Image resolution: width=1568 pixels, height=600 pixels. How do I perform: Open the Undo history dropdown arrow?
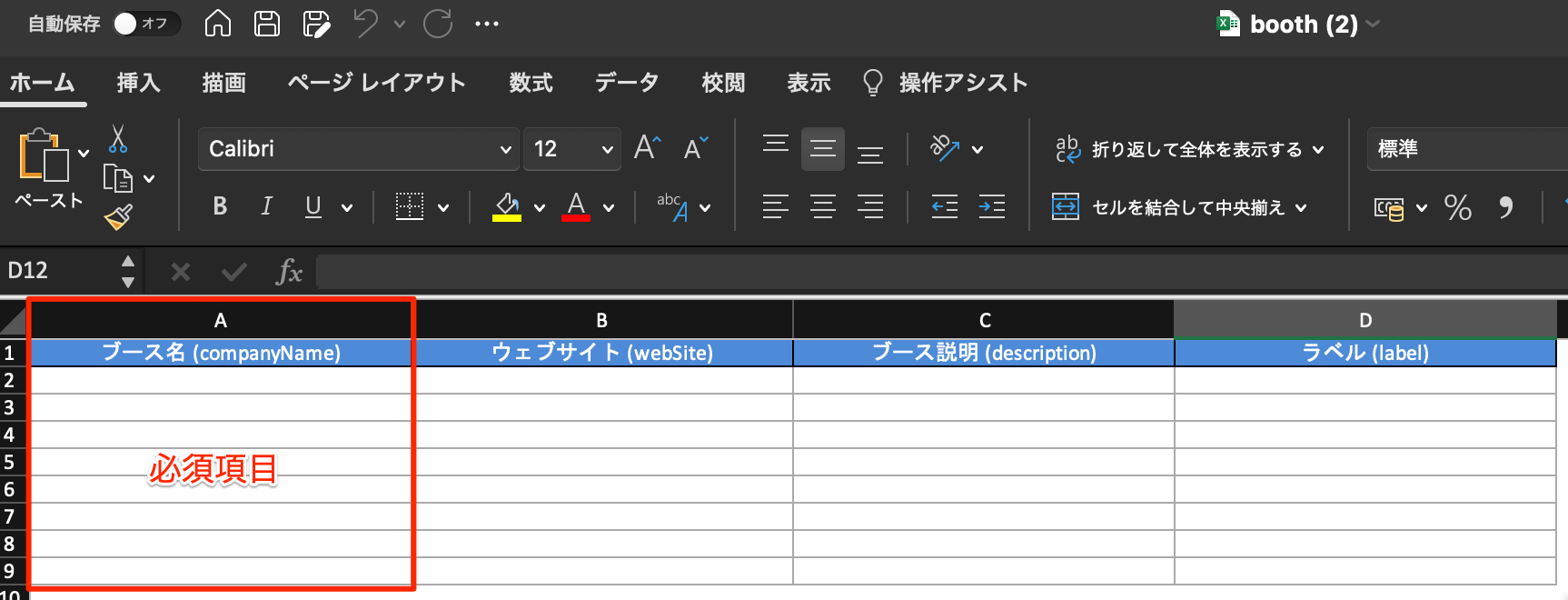coord(400,25)
